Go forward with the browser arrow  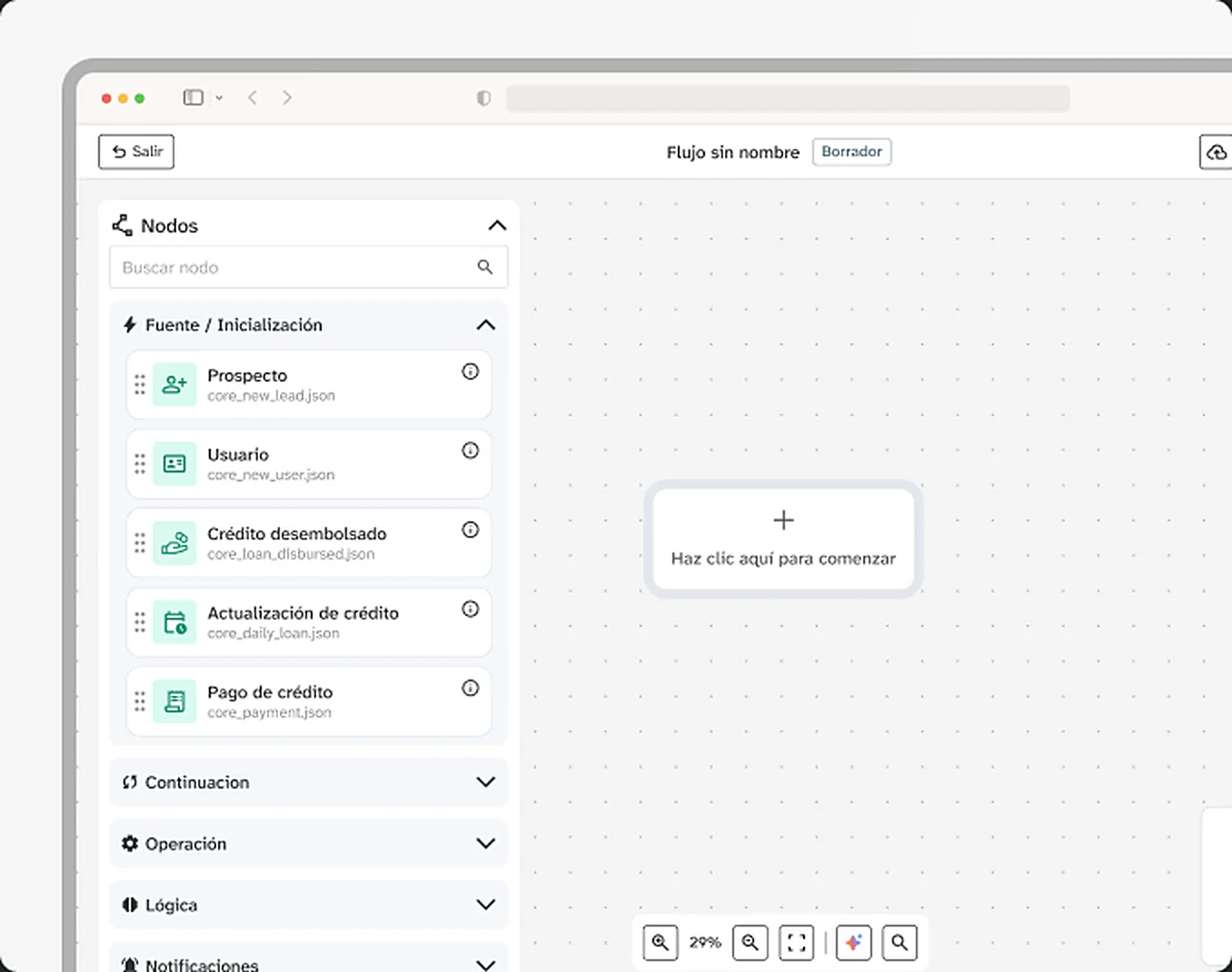click(287, 97)
